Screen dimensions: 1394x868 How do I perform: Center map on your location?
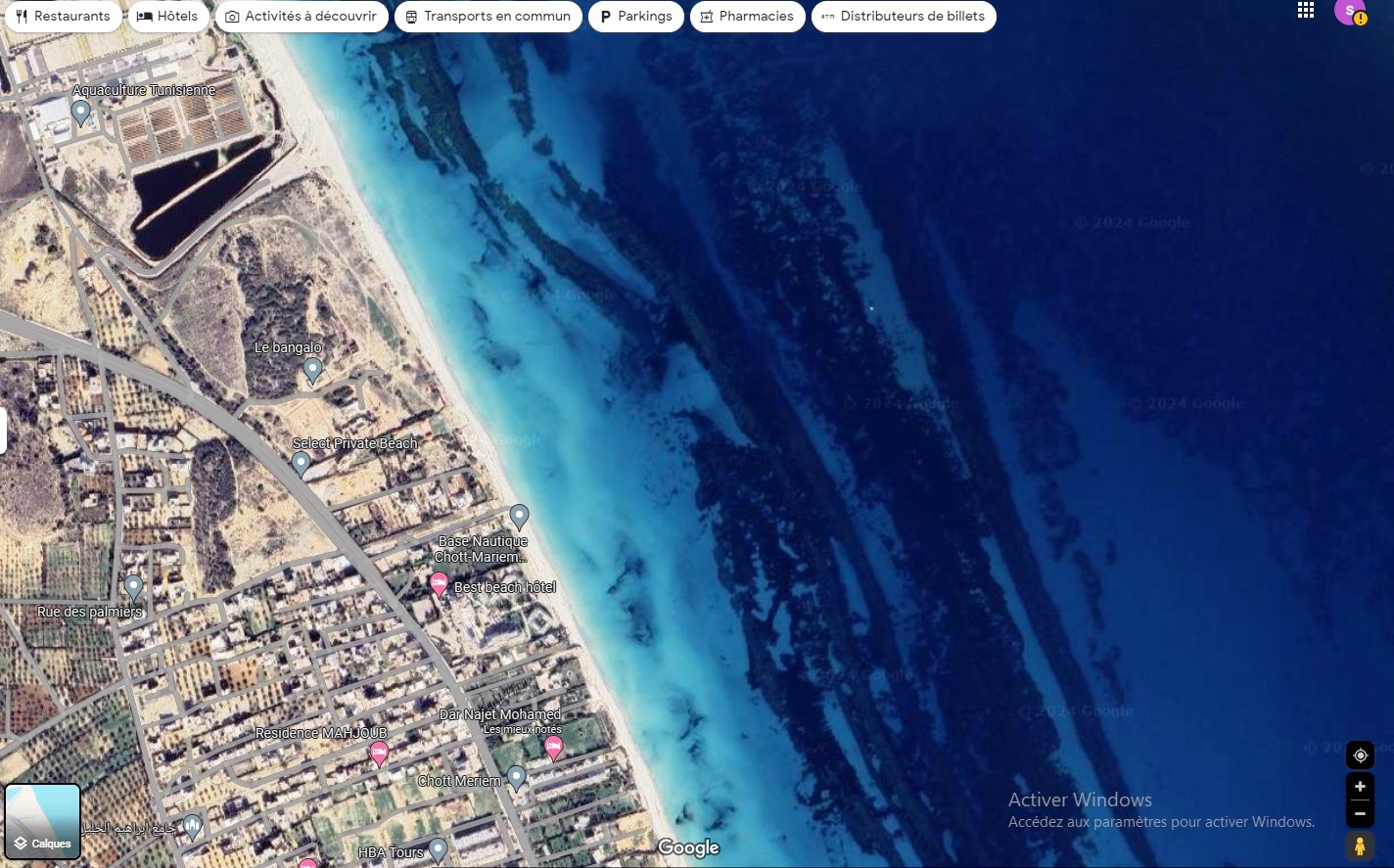pyautogui.click(x=1360, y=755)
